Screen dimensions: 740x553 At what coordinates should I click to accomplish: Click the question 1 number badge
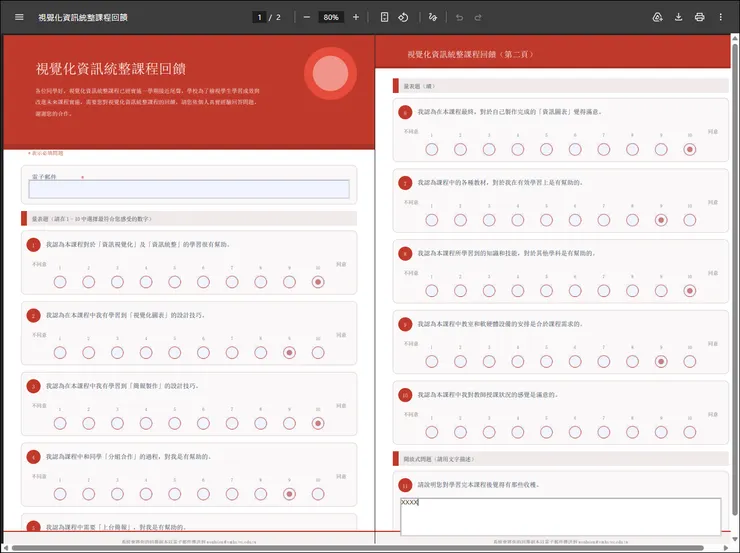click(x=34, y=245)
